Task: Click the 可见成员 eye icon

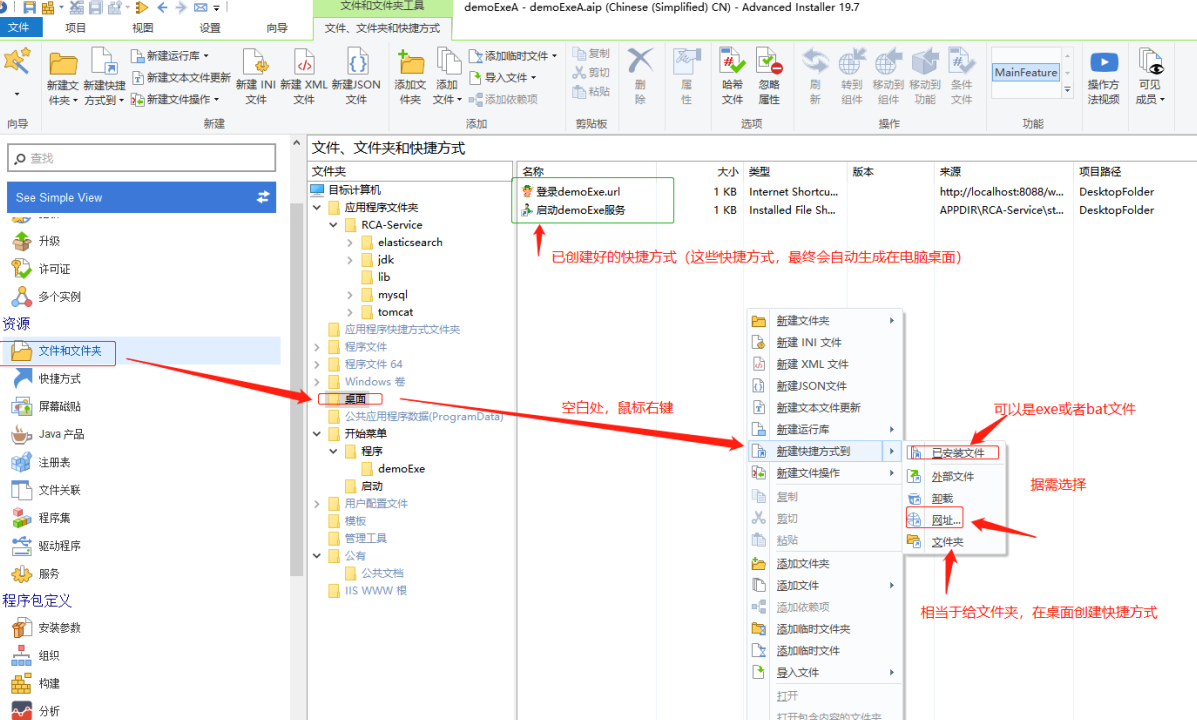Action: pos(1150,62)
